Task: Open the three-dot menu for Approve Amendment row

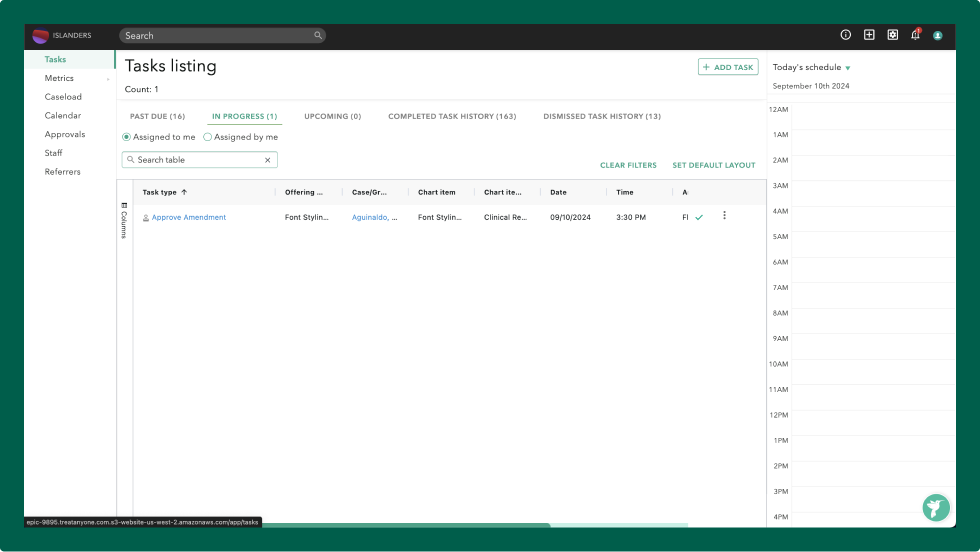Action: point(724,216)
